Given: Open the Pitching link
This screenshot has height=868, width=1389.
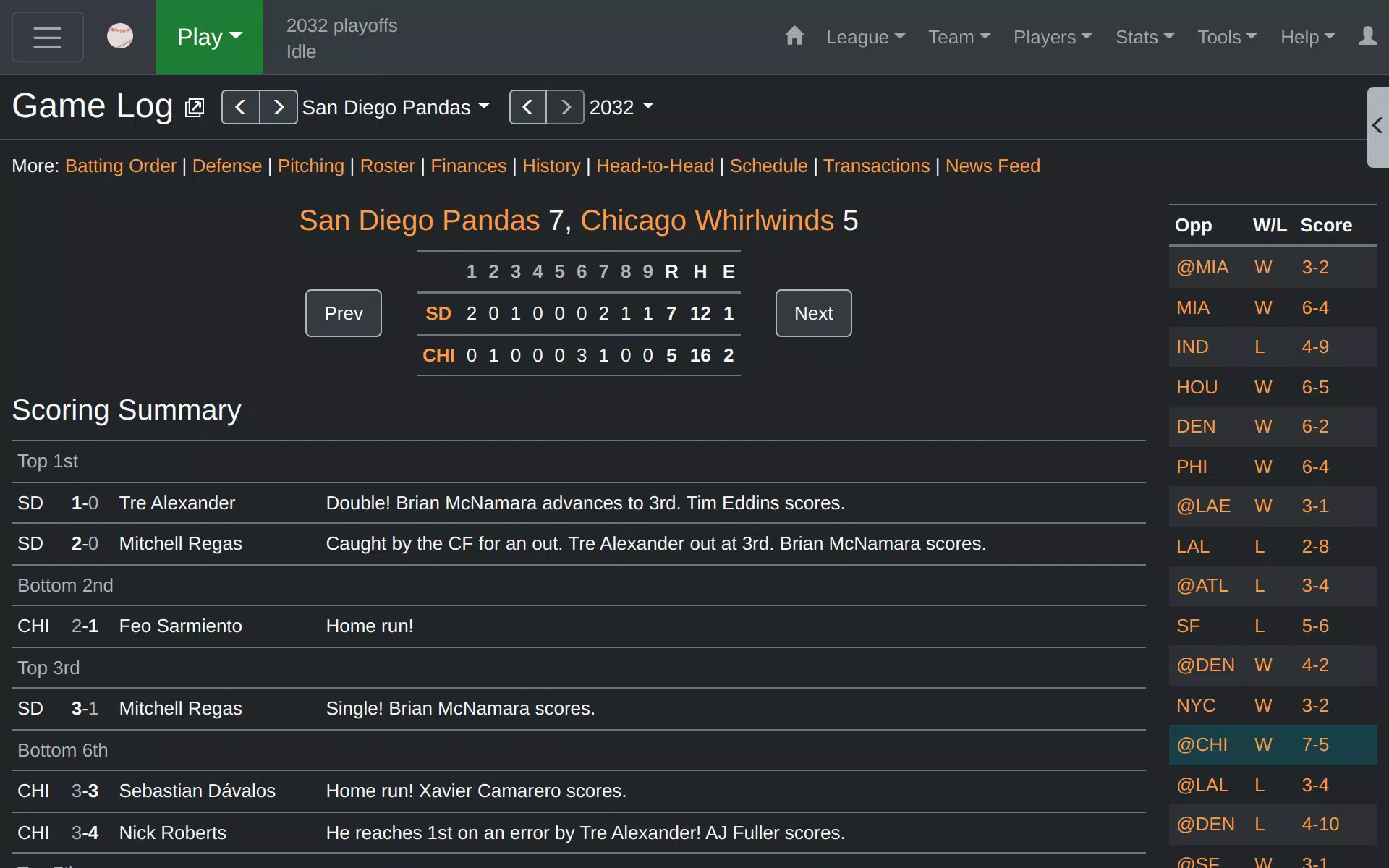Looking at the screenshot, I should coord(311,166).
